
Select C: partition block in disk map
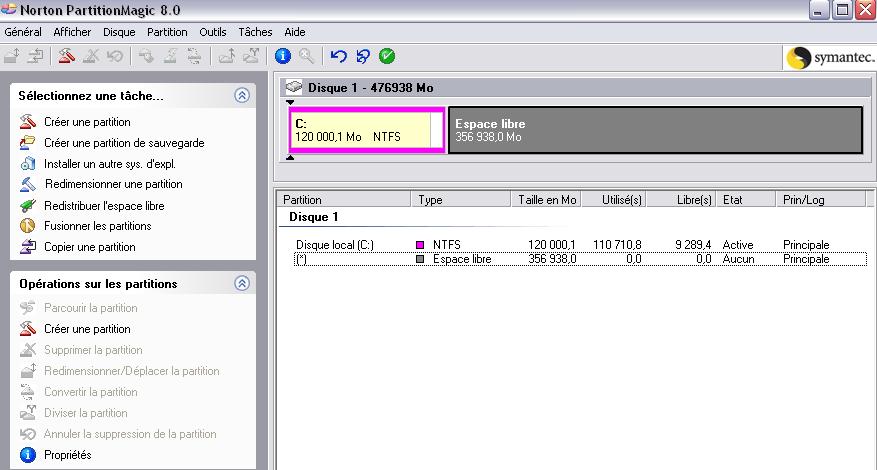(367, 130)
